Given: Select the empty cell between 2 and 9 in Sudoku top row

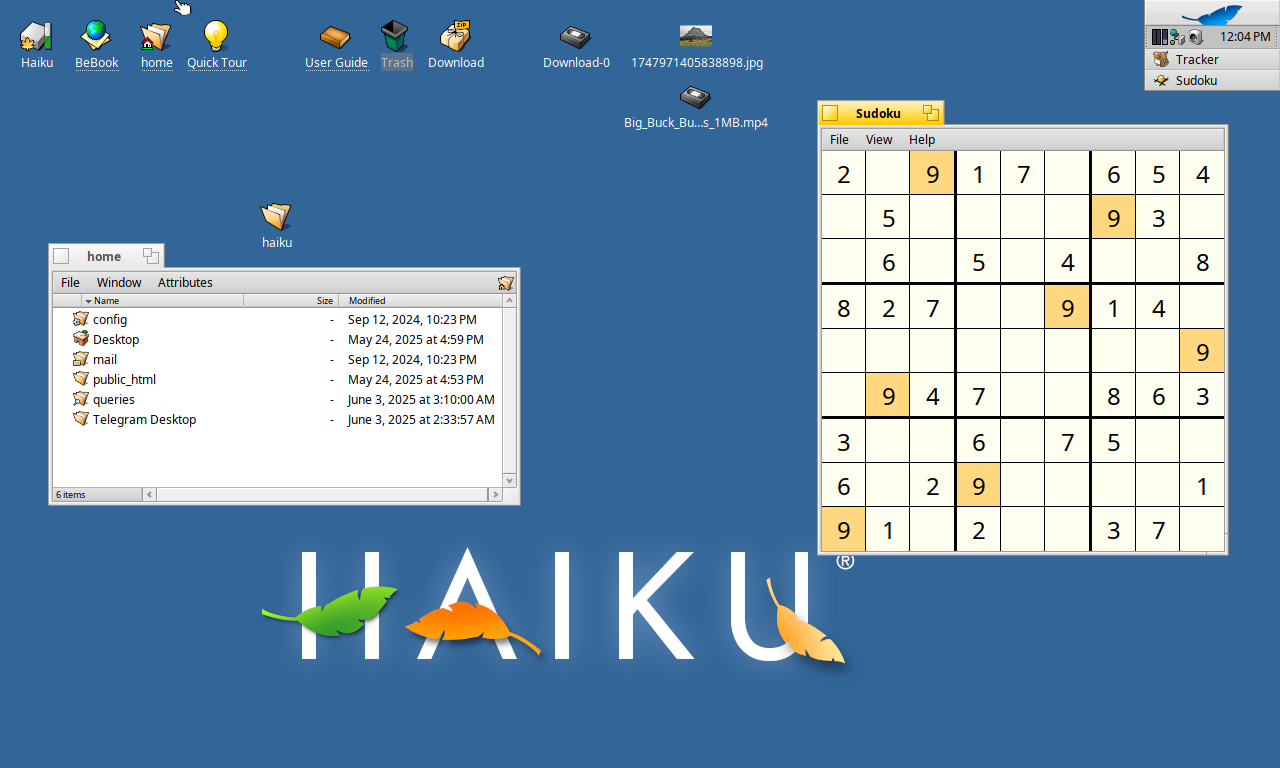Looking at the screenshot, I should tap(888, 173).
